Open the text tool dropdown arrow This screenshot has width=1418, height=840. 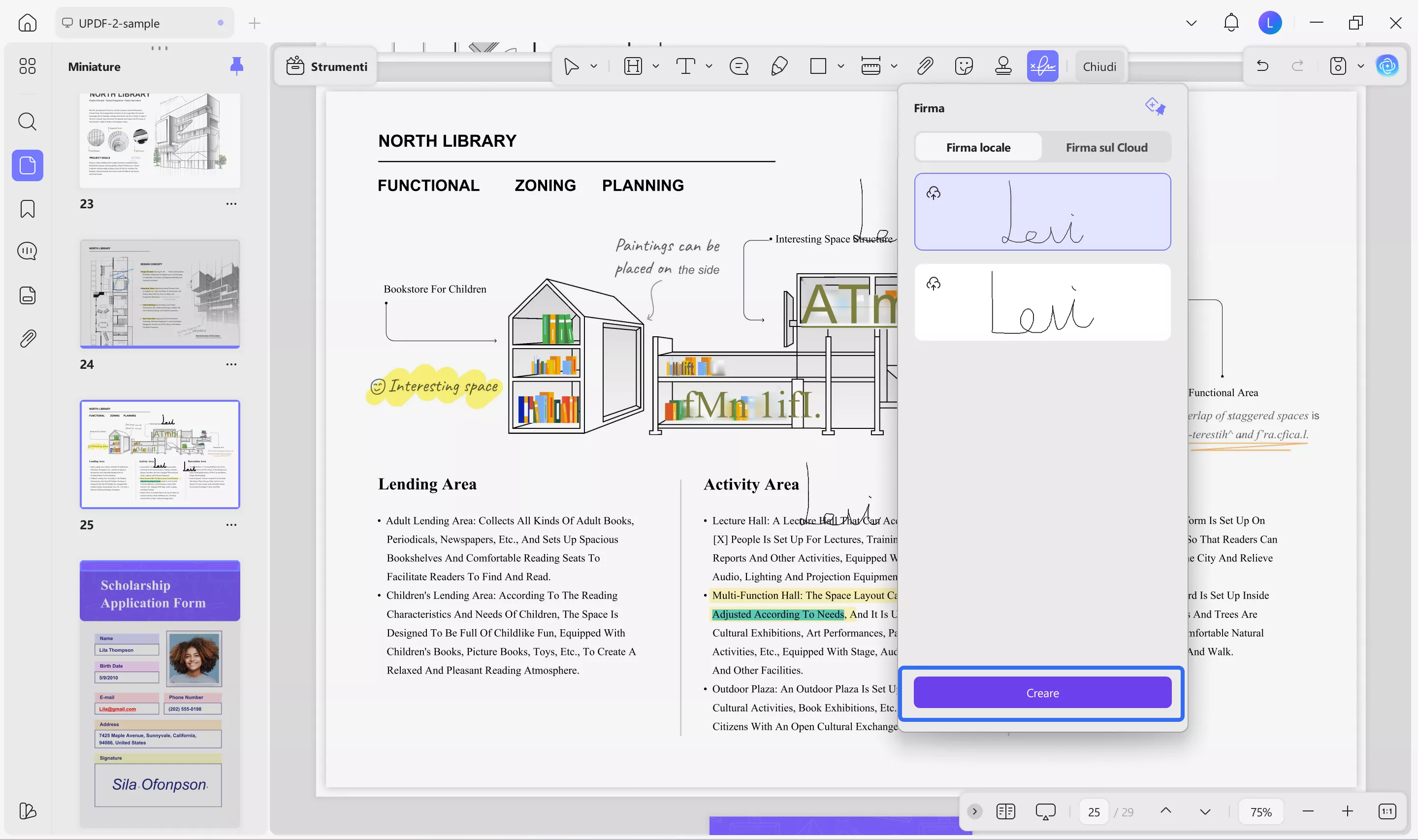click(x=709, y=66)
